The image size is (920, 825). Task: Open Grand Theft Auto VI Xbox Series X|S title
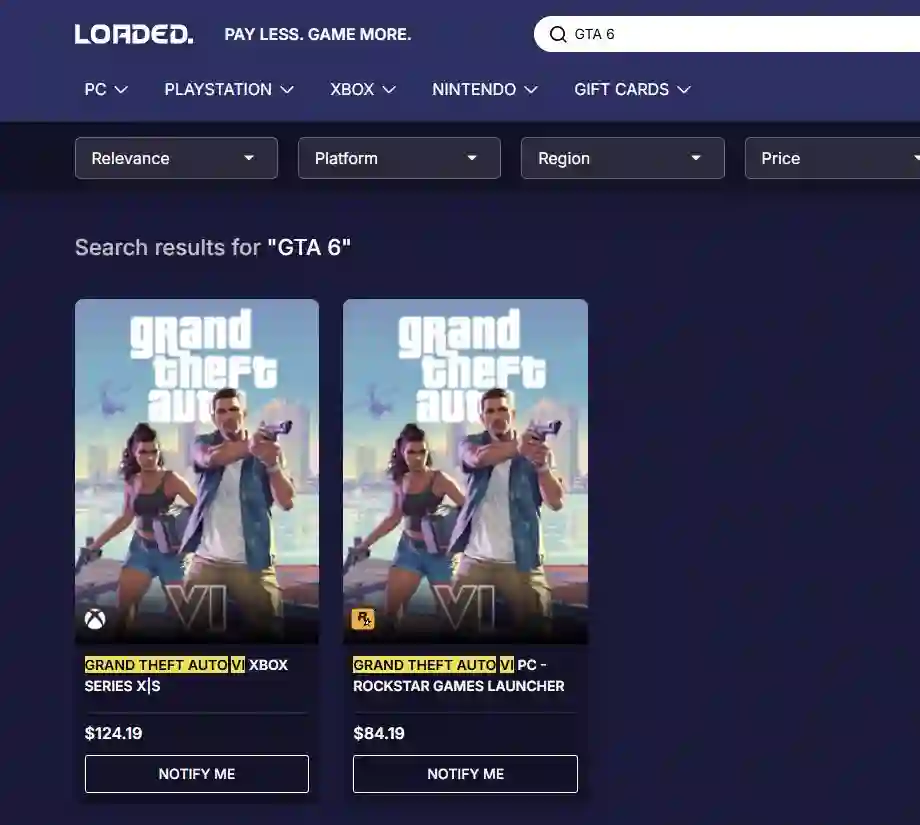tap(186, 675)
